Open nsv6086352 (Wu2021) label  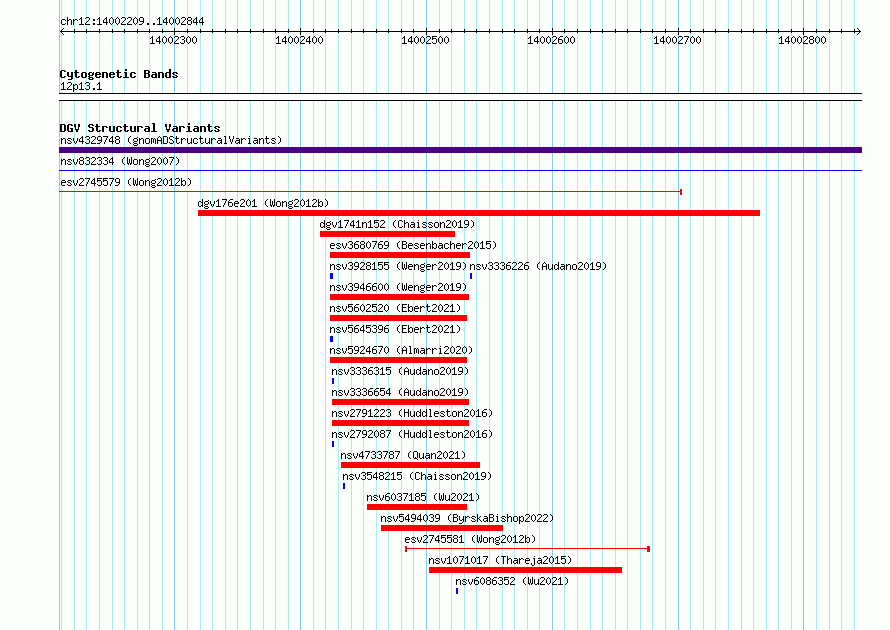point(512,581)
